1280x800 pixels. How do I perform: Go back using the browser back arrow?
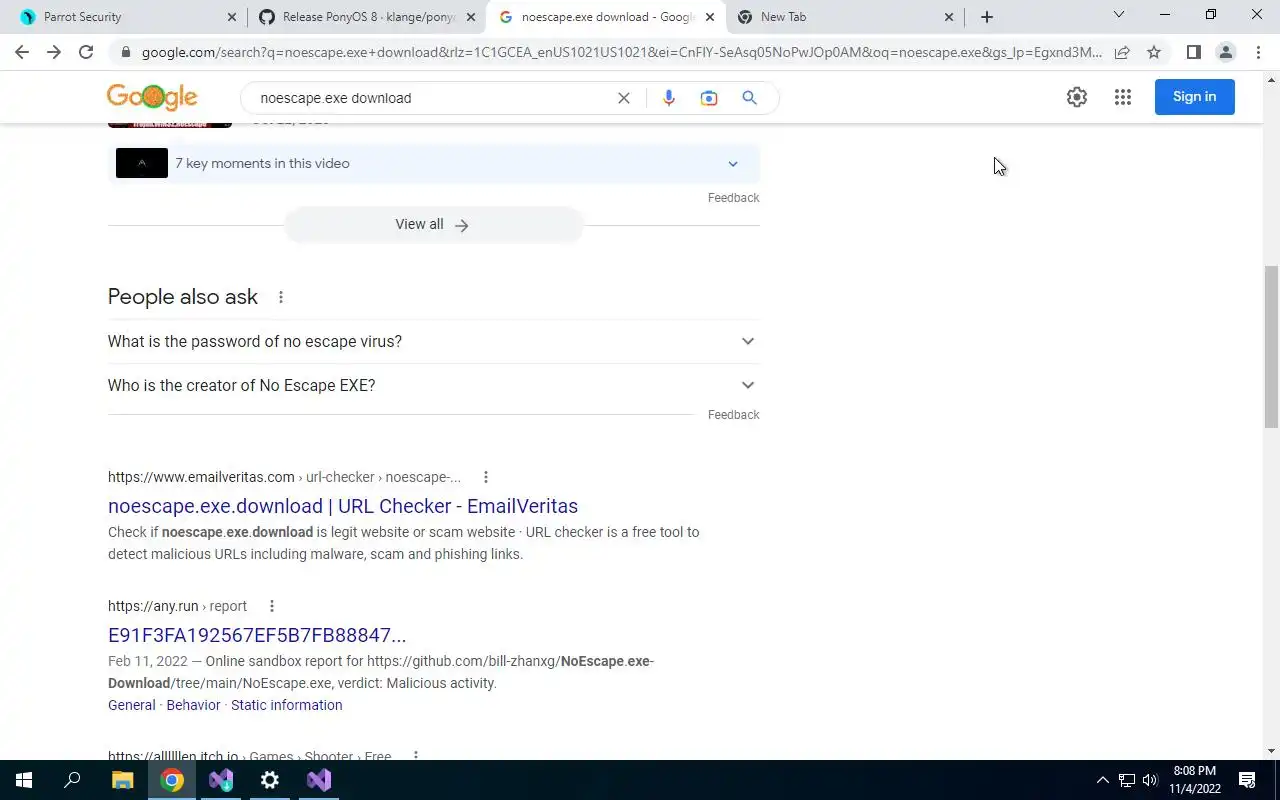click(x=22, y=52)
